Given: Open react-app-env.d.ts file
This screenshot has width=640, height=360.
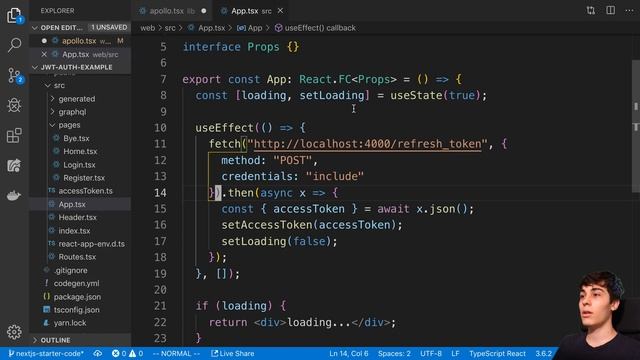Looking at the screenshot, I should tap(91, 244).
